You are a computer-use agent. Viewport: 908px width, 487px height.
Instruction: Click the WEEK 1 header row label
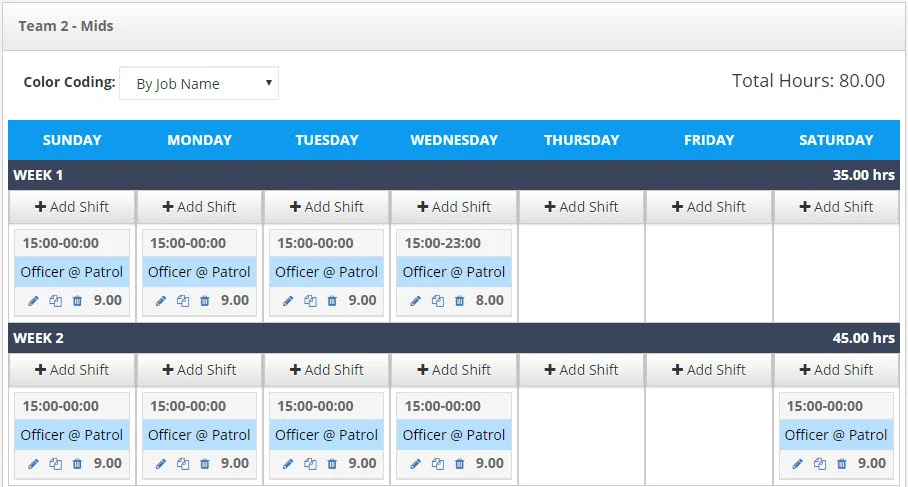38,175
